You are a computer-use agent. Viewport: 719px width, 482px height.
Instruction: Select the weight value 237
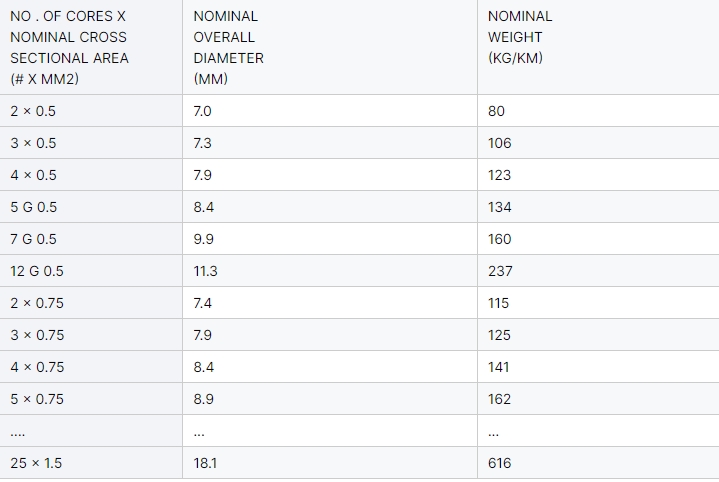(x=500, y=271)
